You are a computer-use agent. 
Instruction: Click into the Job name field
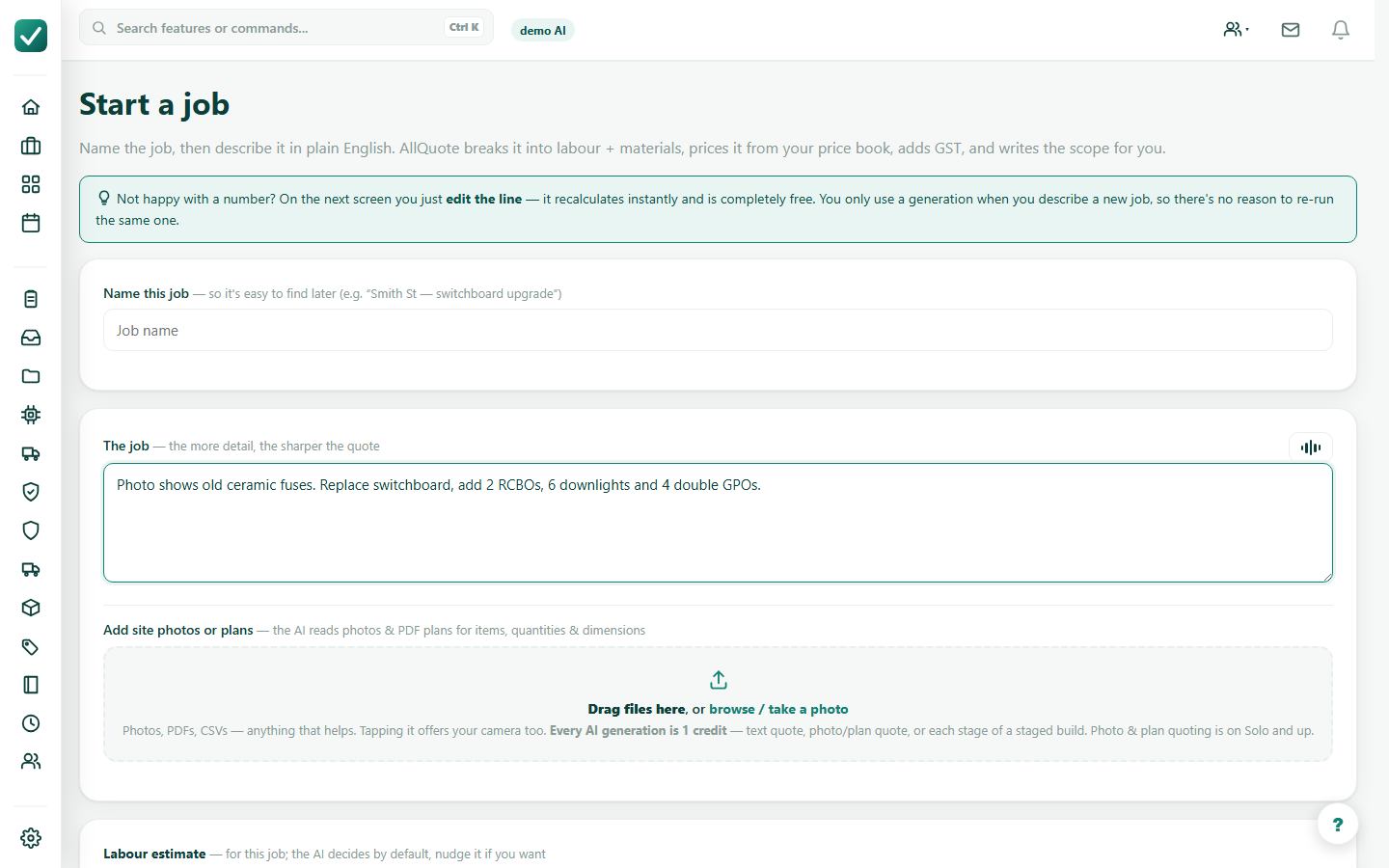pos(718,330)
